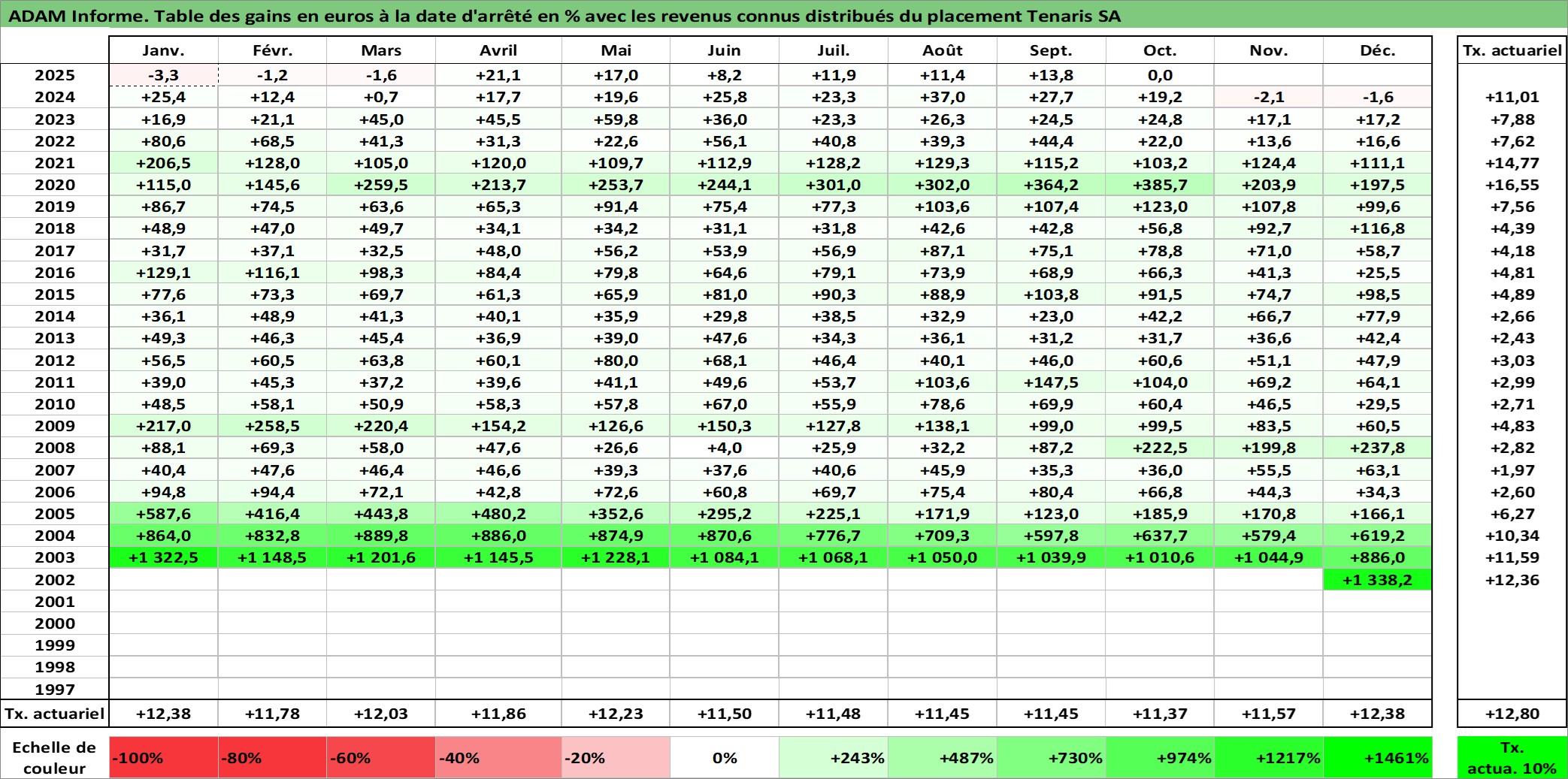Viewport: 1568px width, 779px height.
Task: Select the +364,2 cell in September 2020
Action: tap(1051, 185)
